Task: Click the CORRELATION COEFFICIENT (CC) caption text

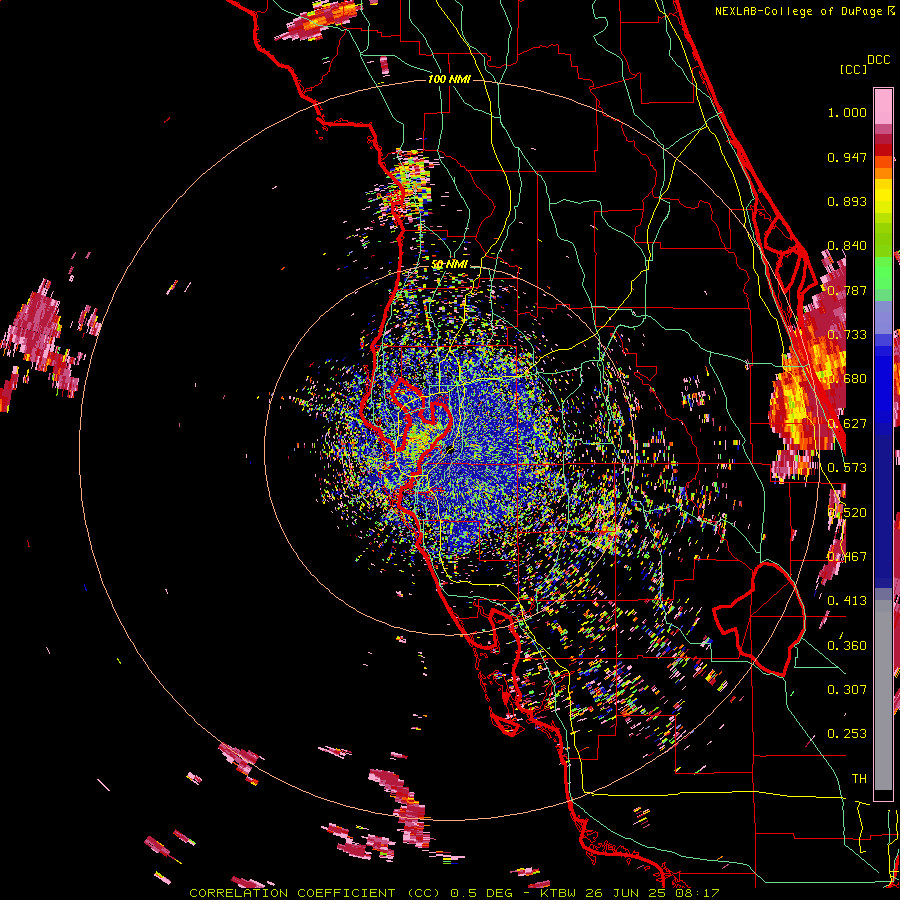Action: tap(315, 893)
